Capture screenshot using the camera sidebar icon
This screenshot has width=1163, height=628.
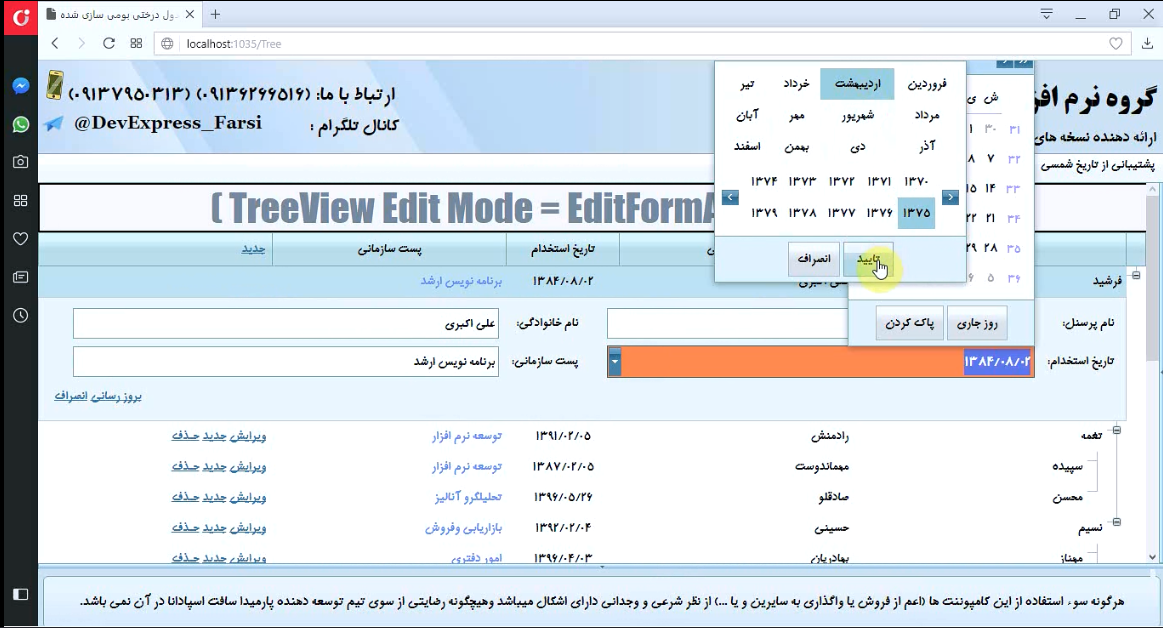(19, 162)
